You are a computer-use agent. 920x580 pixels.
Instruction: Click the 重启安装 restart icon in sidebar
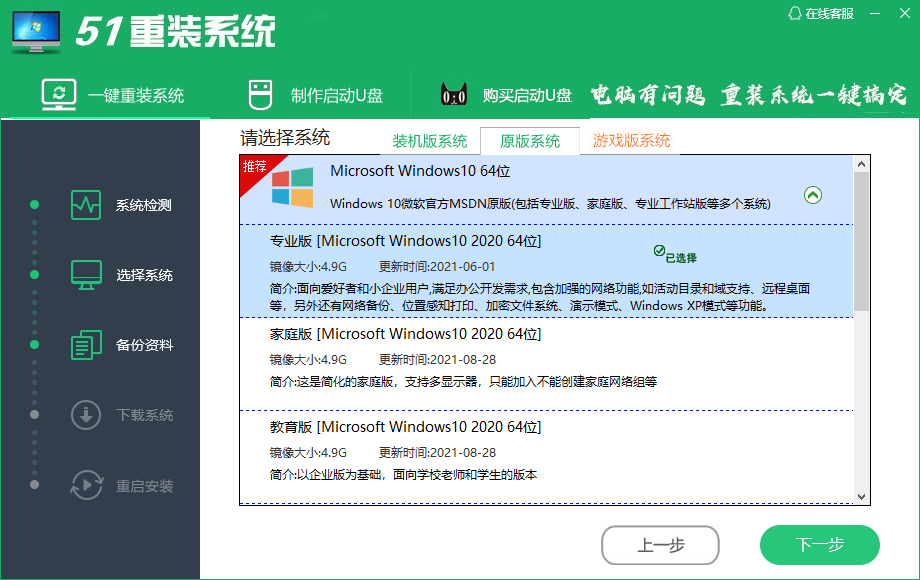click(86, 486)
